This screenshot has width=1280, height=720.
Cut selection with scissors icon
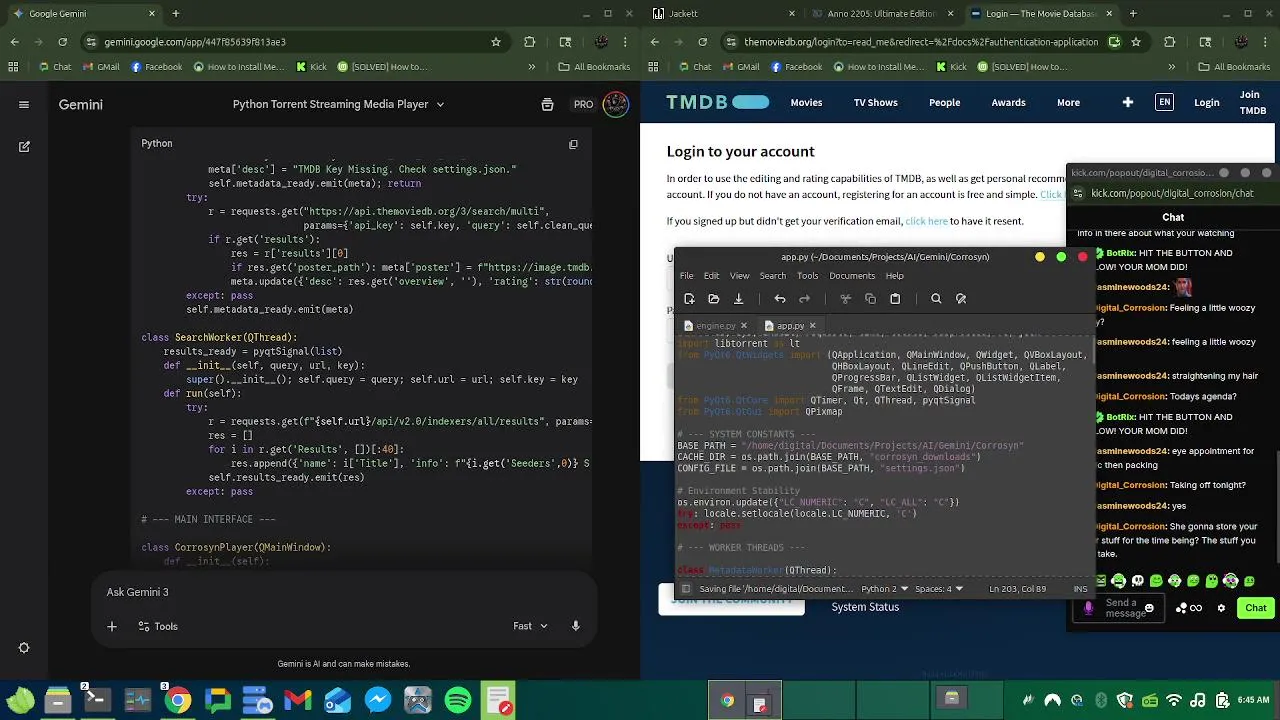(x=845, y=299)
